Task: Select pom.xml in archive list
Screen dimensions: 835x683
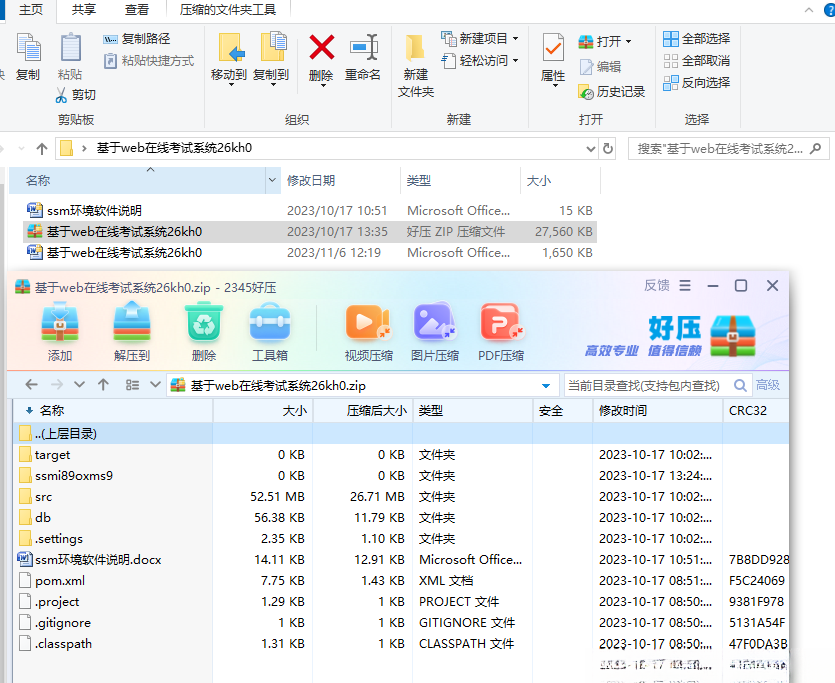Action: pyautogui.click(x=401, y=581)
